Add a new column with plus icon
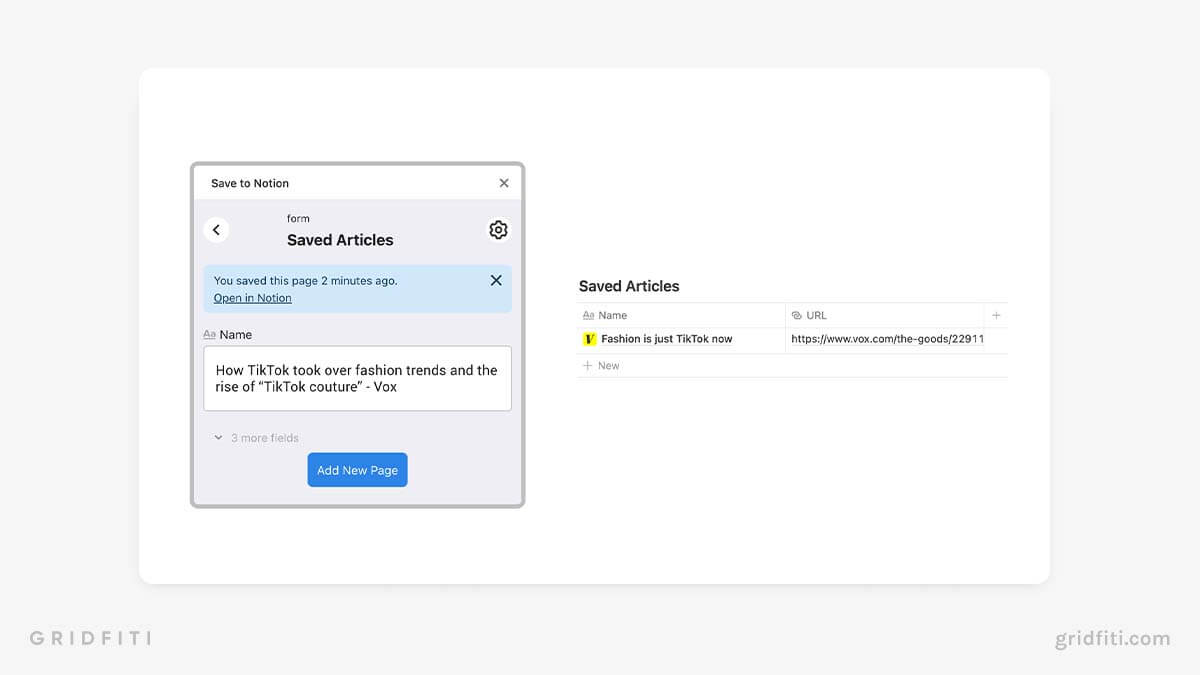 pyautogui.click(x=996, y=315)
